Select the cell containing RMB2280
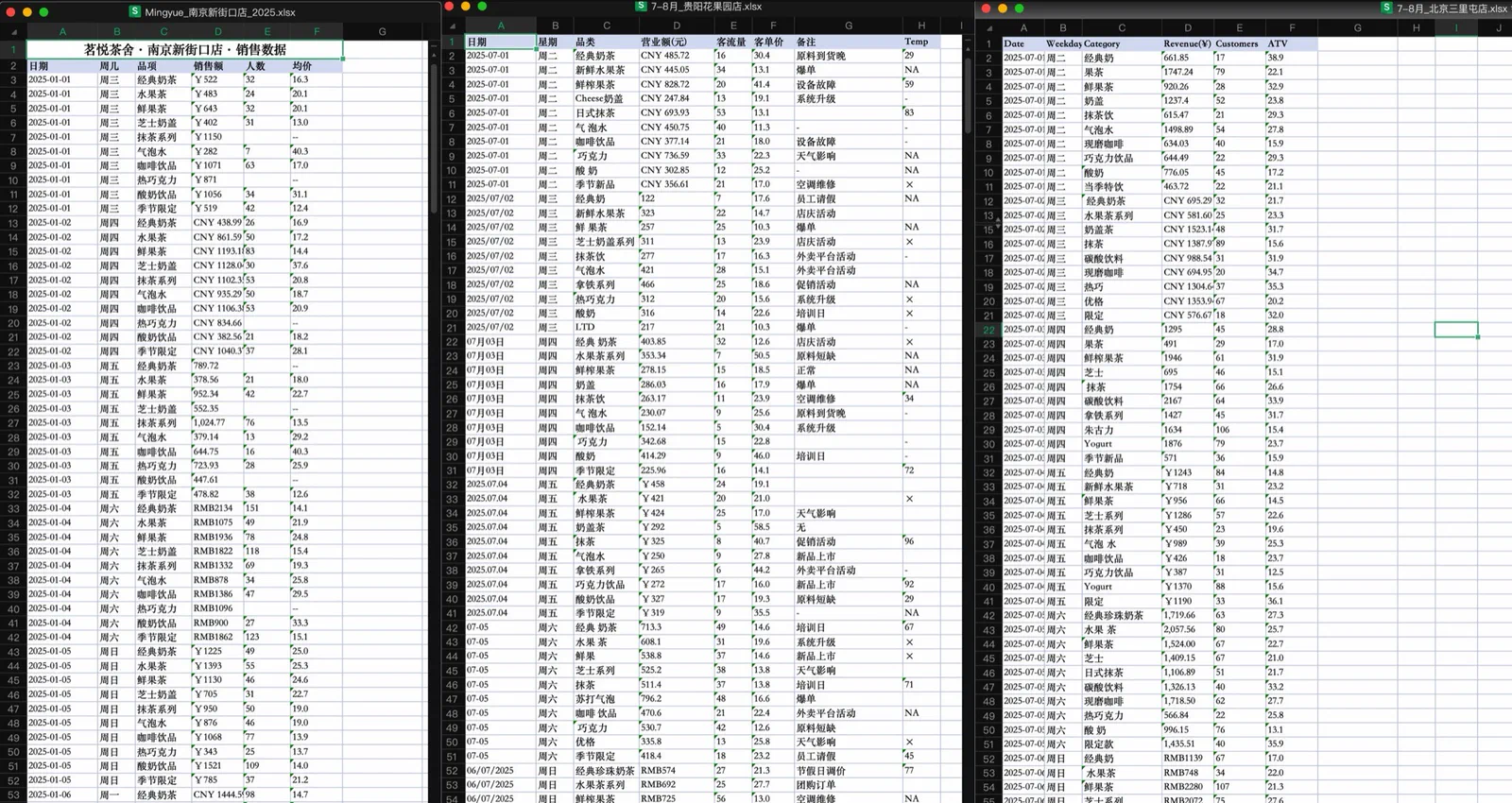Image resolution: width=1512 pixels, height=803 pixels. point(1187,787)
